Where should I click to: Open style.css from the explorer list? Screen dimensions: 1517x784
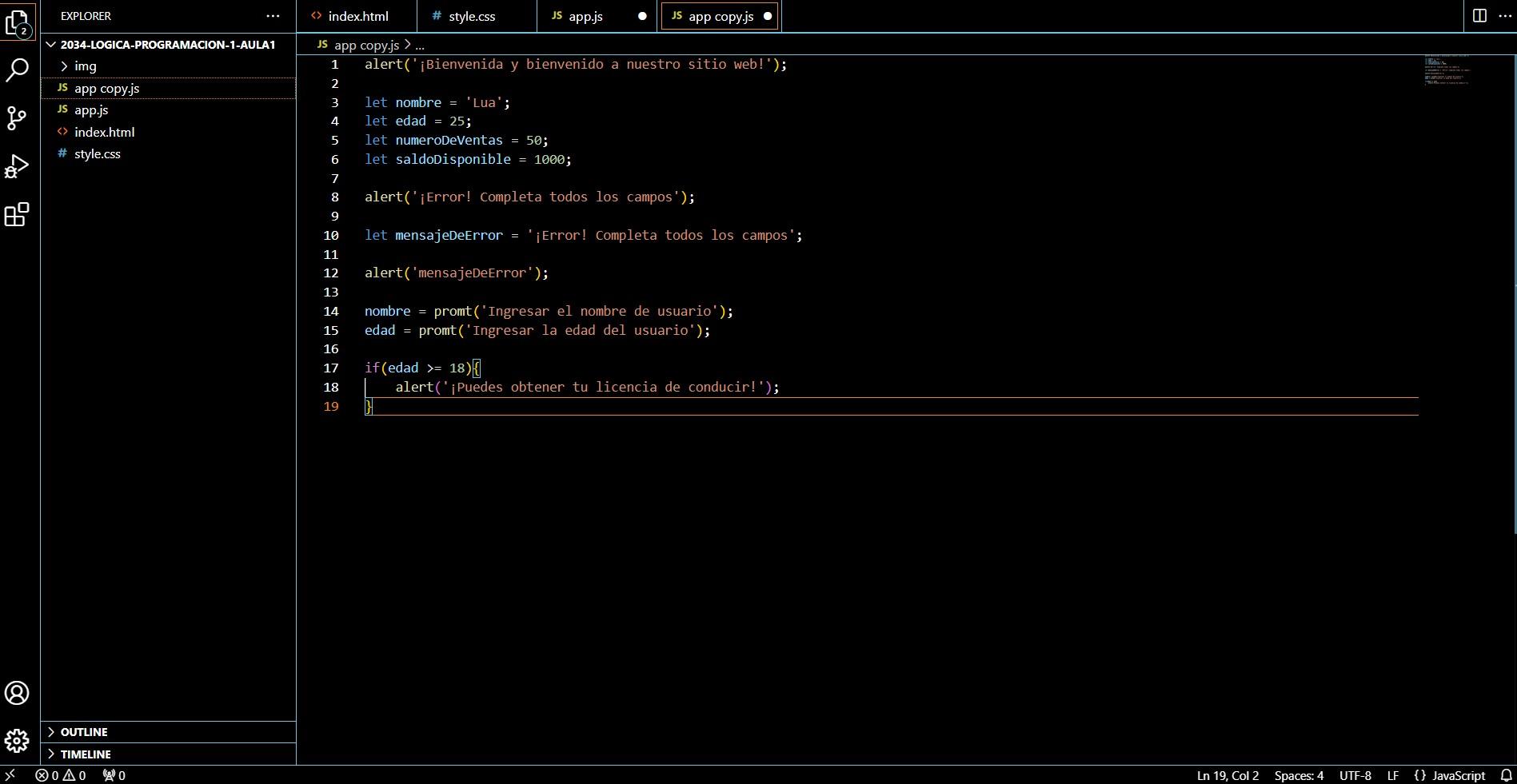pos(168,153)
